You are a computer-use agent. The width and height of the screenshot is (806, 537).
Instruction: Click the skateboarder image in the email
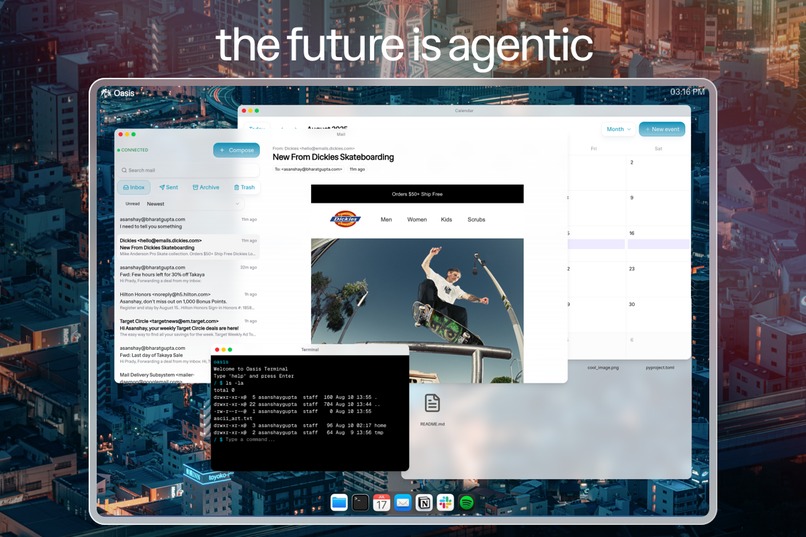click(x=417, y=310)
